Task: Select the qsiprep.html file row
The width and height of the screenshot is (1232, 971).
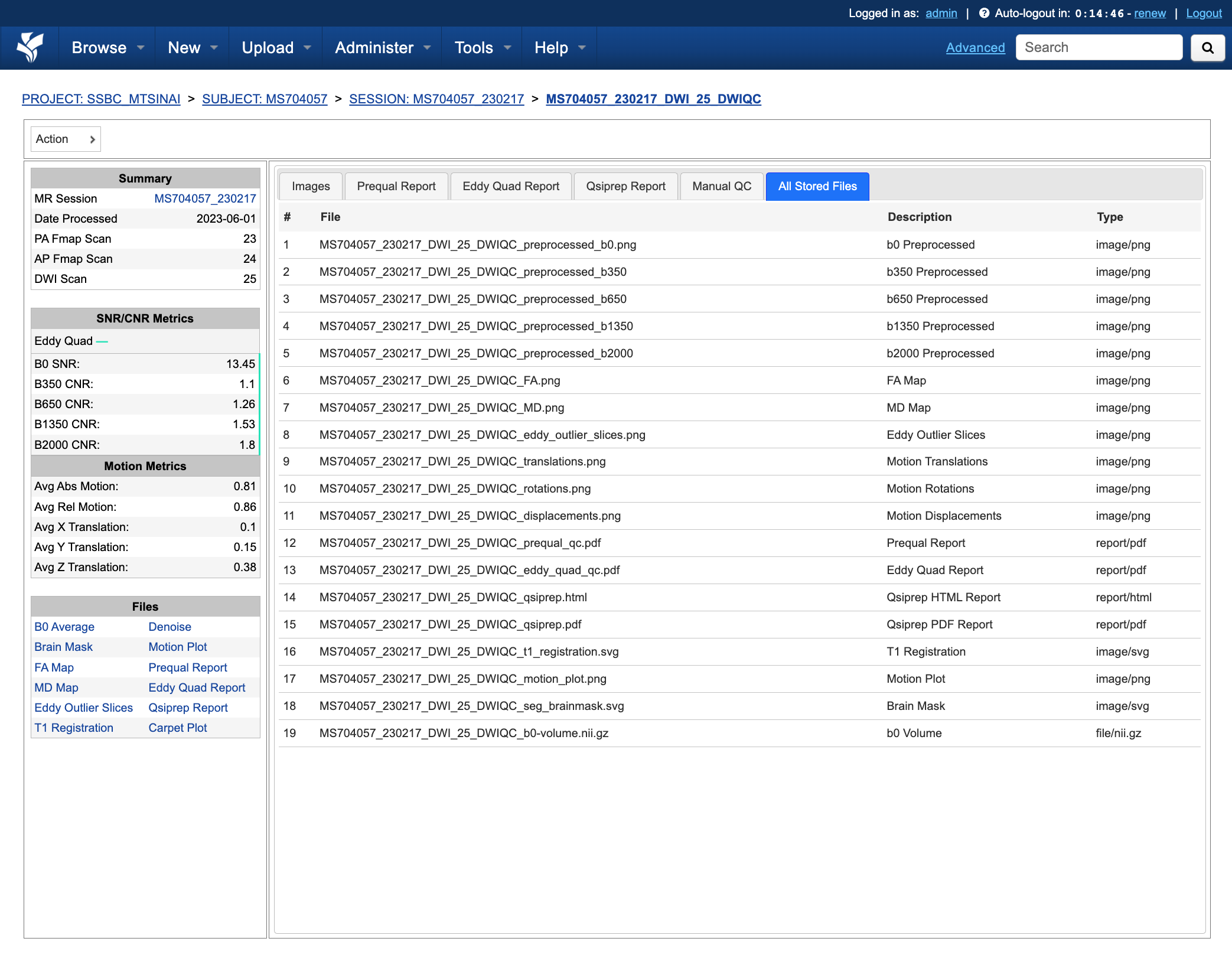Action: (739, 597)
